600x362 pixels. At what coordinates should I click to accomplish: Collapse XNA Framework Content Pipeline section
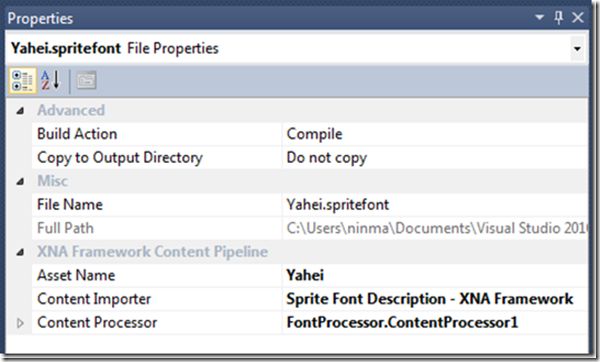[20, 252]
